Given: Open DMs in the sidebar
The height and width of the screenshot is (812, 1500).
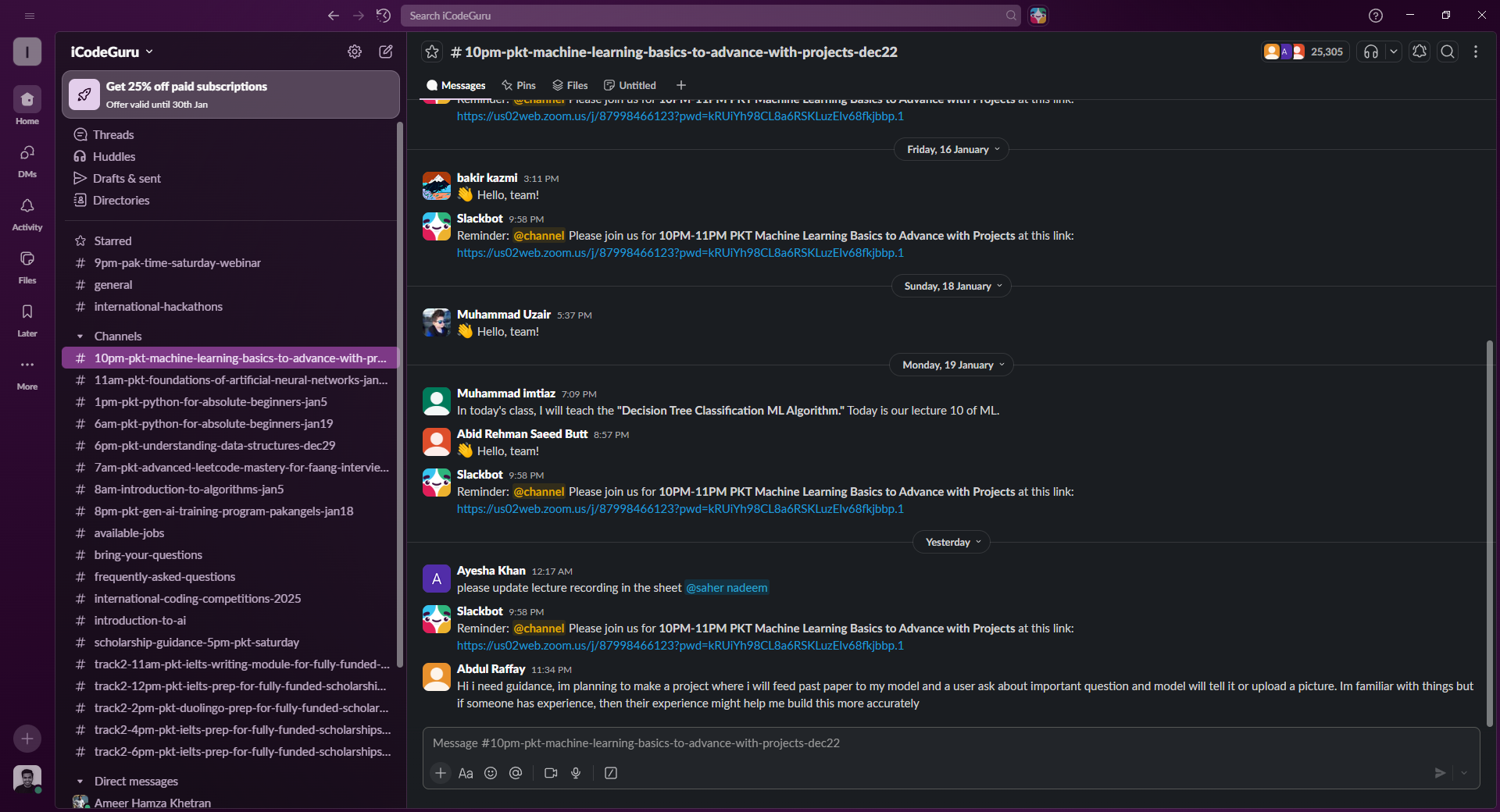Looking at the screenshot, I should (x=27, y=158).
